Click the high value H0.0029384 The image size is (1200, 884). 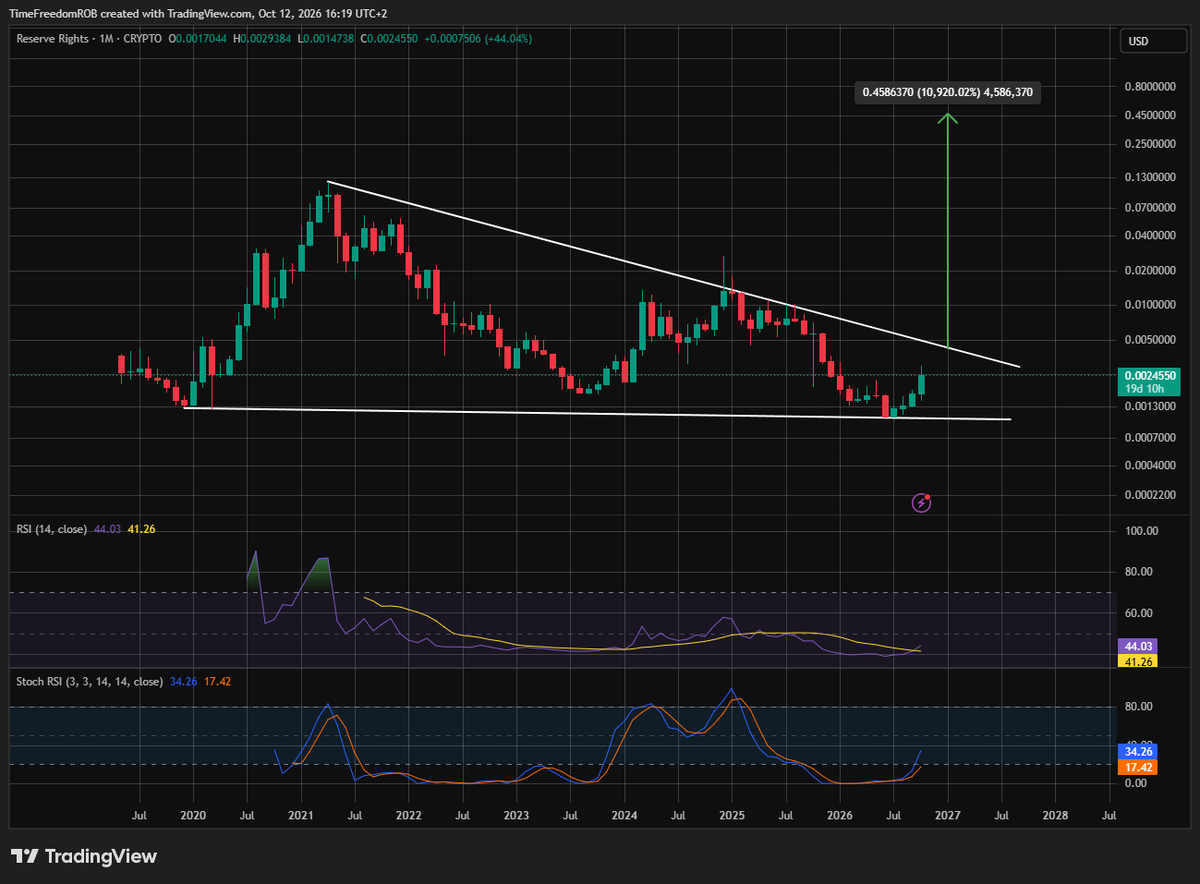(x=262, y=39)
